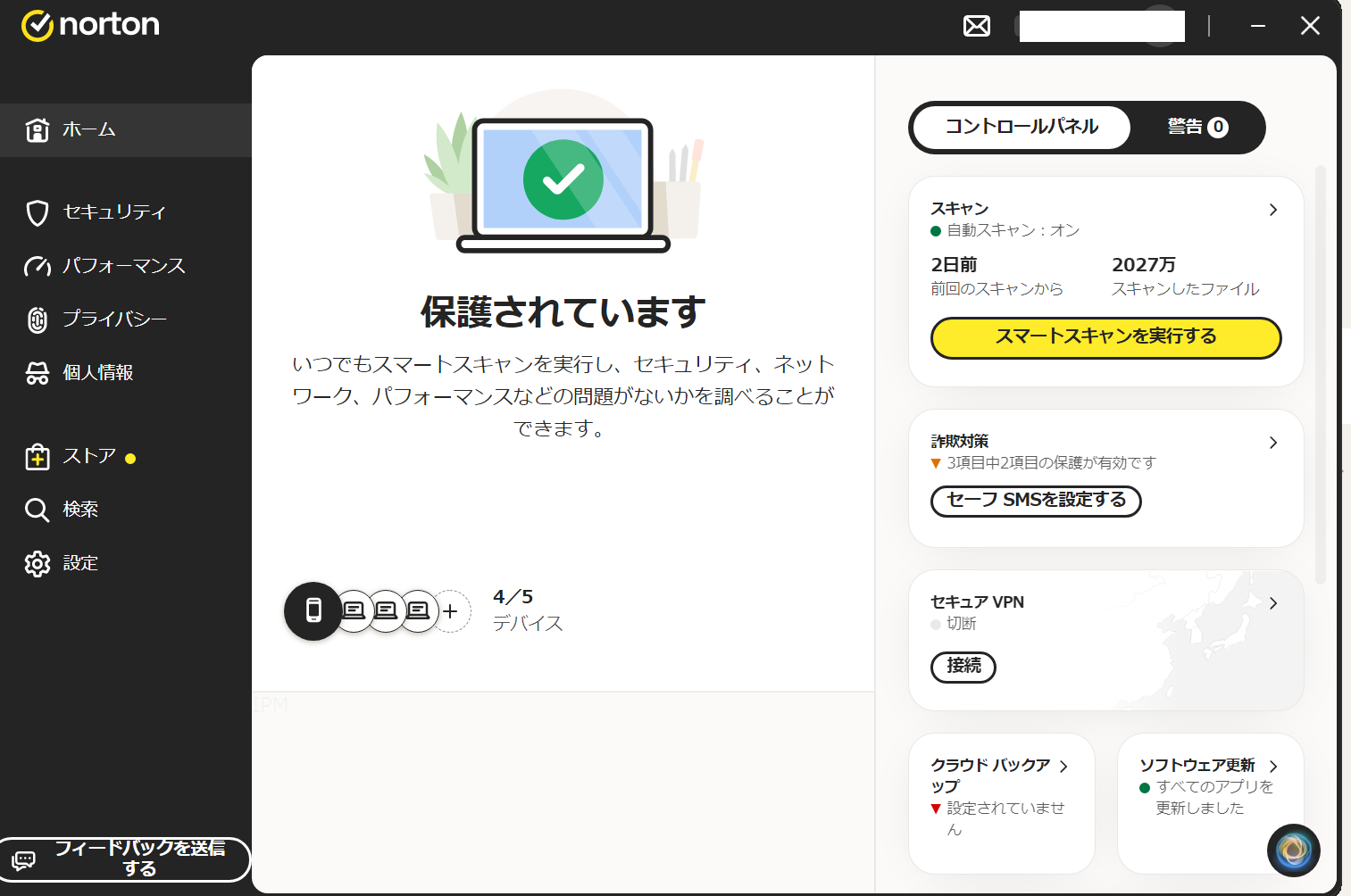1351x896 pixels.
Task: Expand the セキュア VPN card chevron
Action: tap(1273, 603)
